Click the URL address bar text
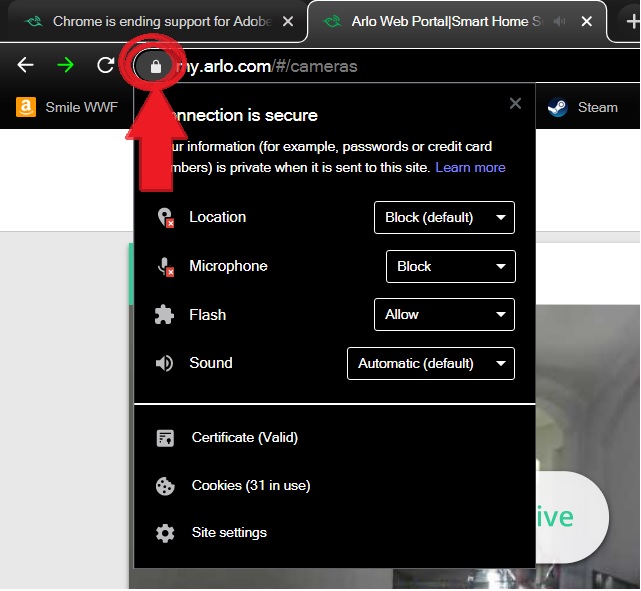641x591 pixels. point(267,66)
